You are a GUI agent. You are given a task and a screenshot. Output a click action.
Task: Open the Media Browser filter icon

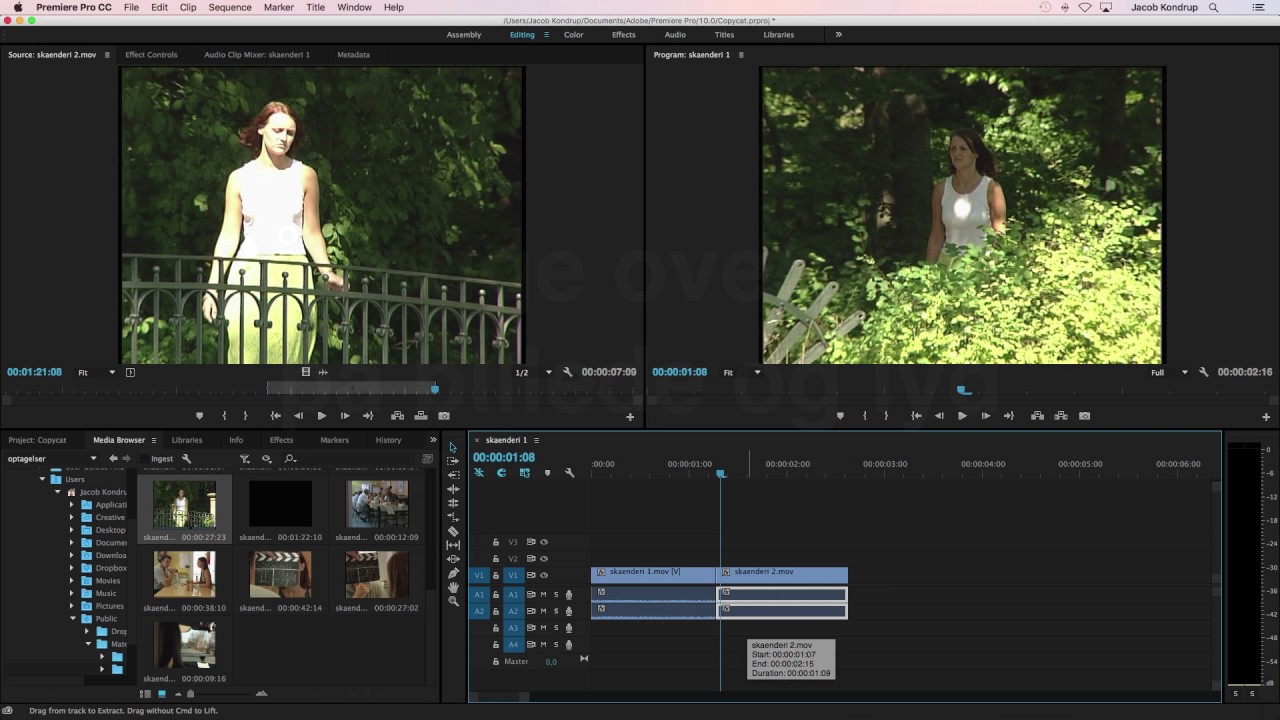244,458
